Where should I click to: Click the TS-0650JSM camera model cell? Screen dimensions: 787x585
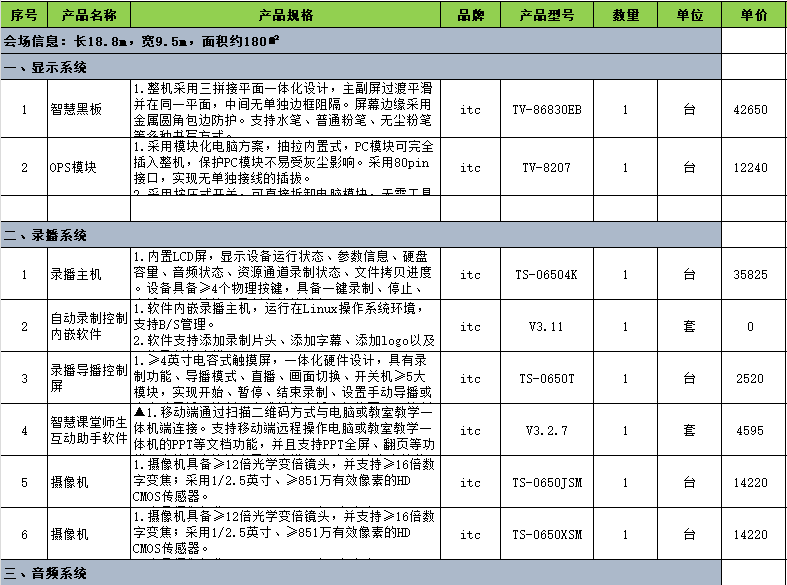546,482
